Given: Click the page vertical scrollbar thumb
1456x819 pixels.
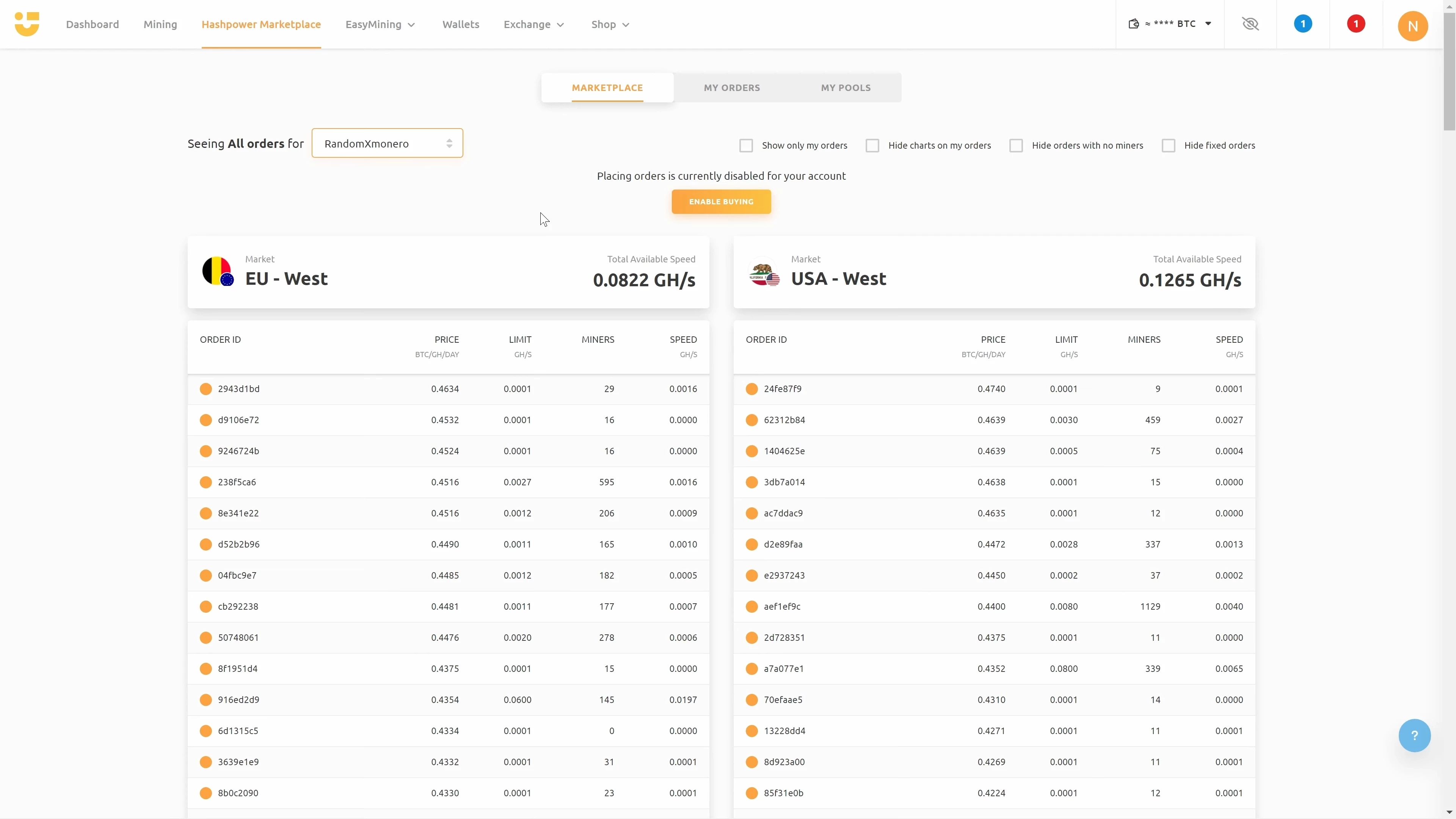Looking at the screenshot, I should 1449,72.
